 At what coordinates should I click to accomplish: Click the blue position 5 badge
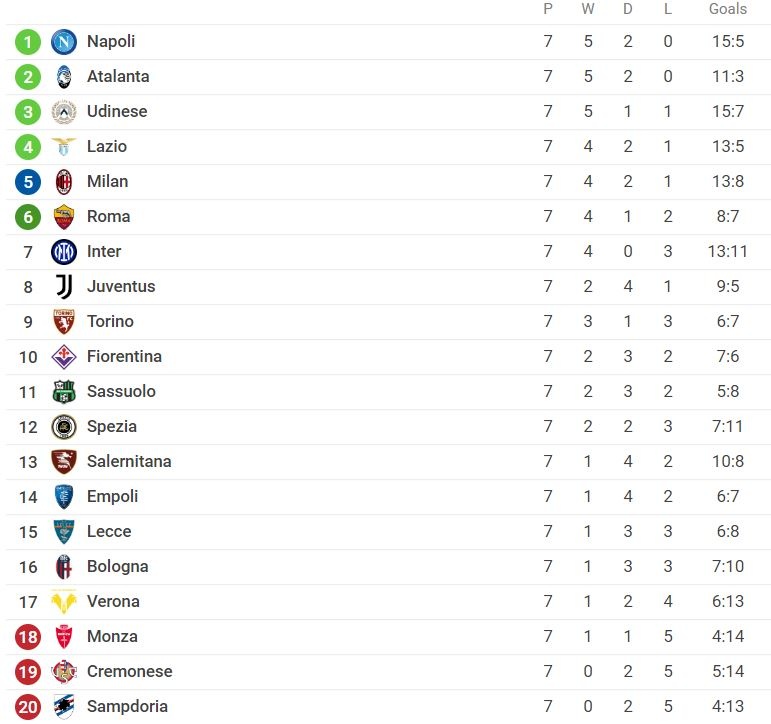28,182
